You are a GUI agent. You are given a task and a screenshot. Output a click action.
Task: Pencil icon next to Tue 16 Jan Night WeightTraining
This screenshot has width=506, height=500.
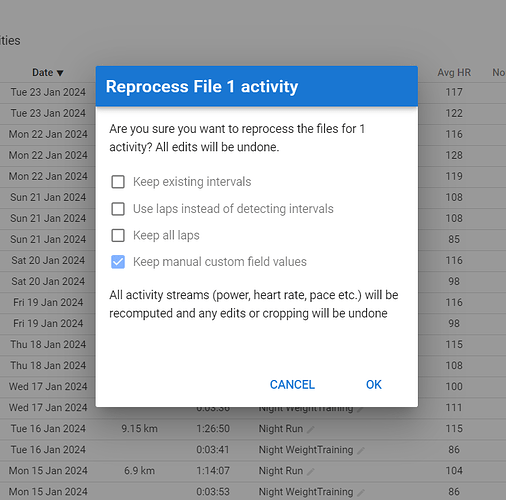361,451
